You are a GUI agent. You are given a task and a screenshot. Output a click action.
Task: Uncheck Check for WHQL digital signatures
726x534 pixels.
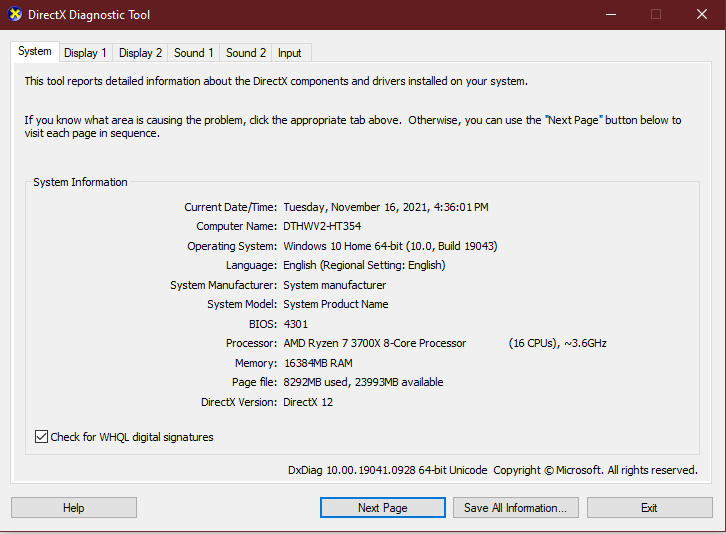[x=41, y=437]
